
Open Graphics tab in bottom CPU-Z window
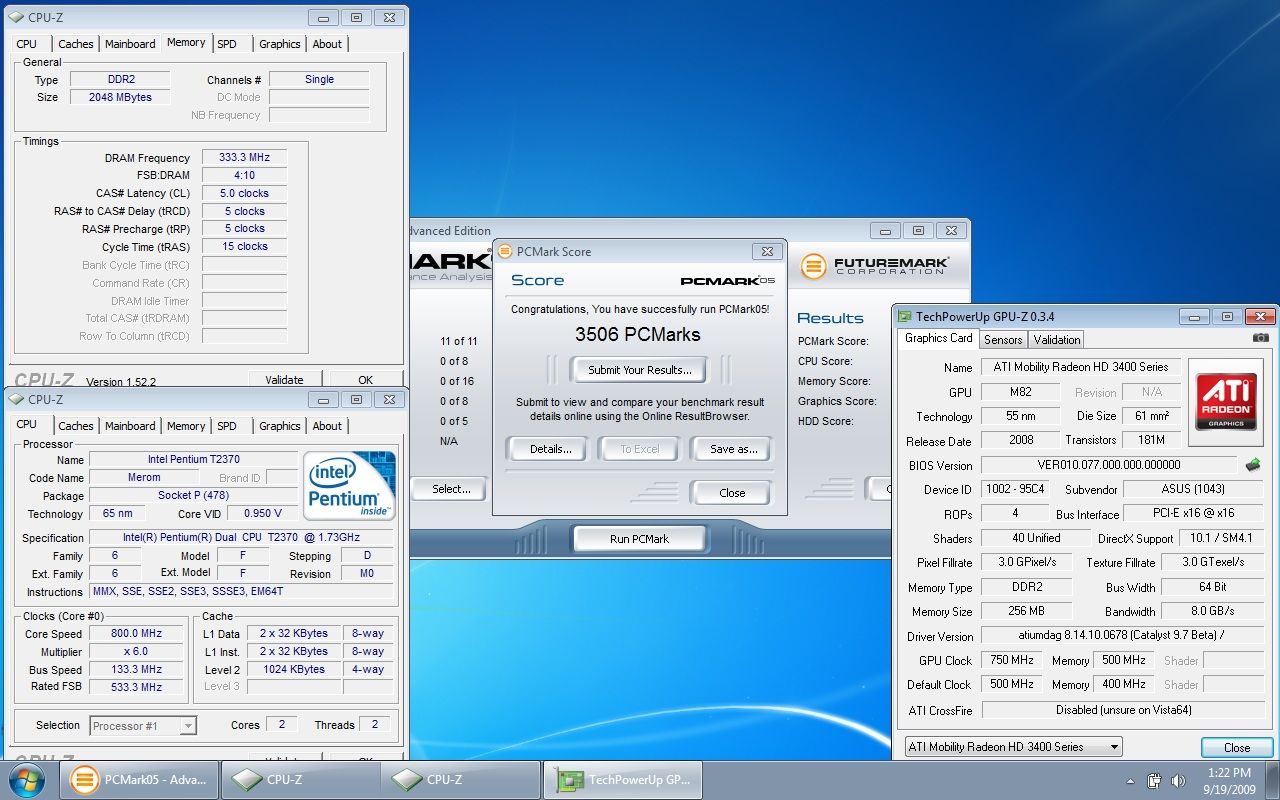point(280,426)
